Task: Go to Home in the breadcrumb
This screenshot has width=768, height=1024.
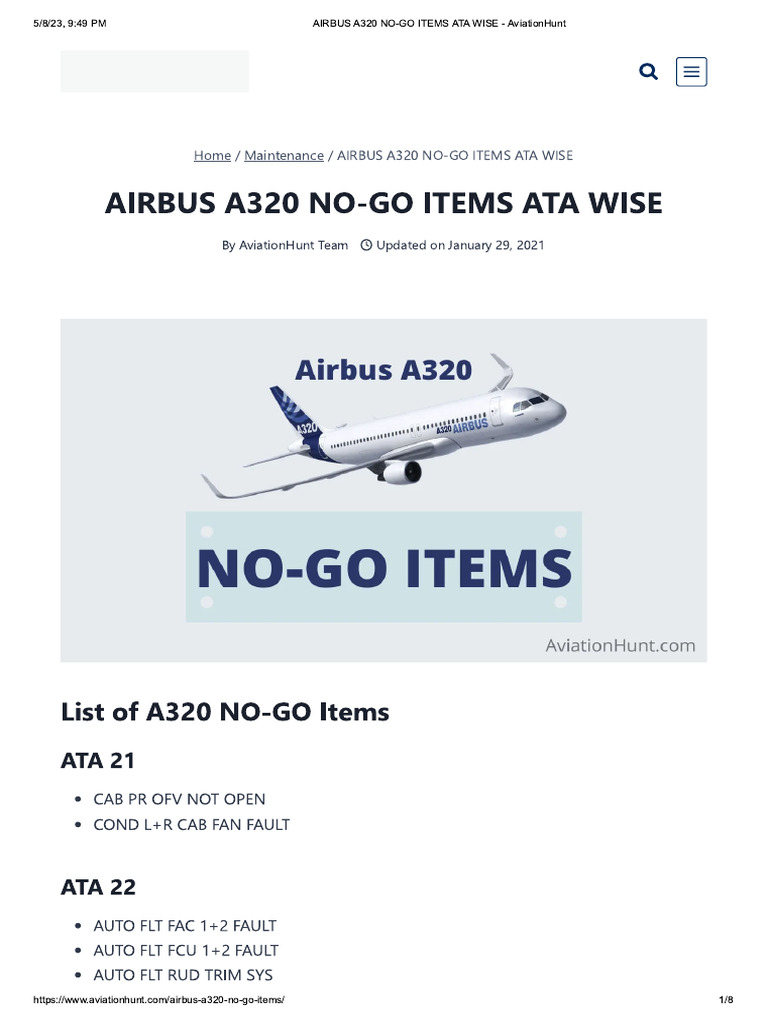Action: tap(212, 155)
